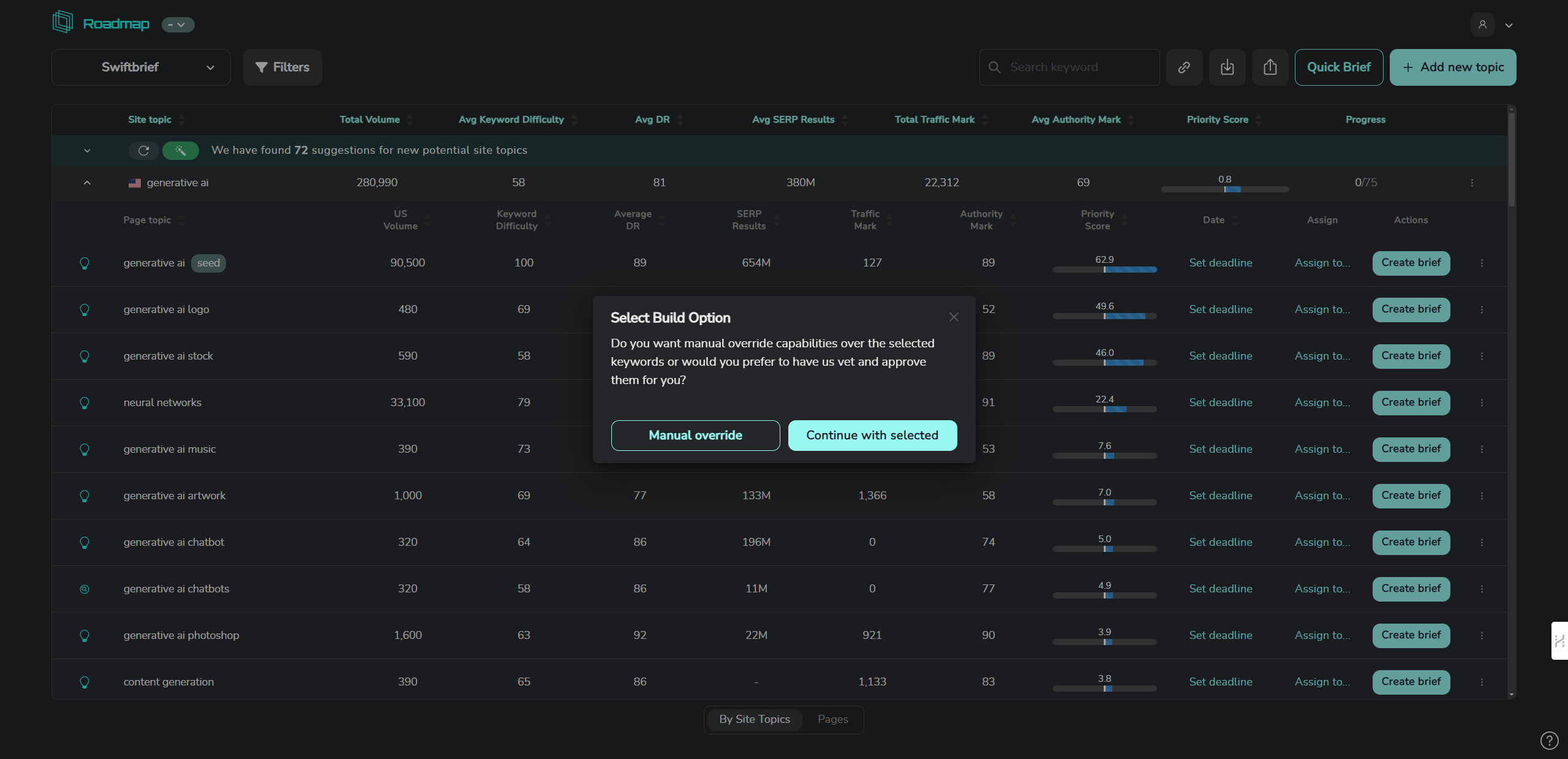
Task: Expand the new topic suggestions row
Action: [87, 151]
